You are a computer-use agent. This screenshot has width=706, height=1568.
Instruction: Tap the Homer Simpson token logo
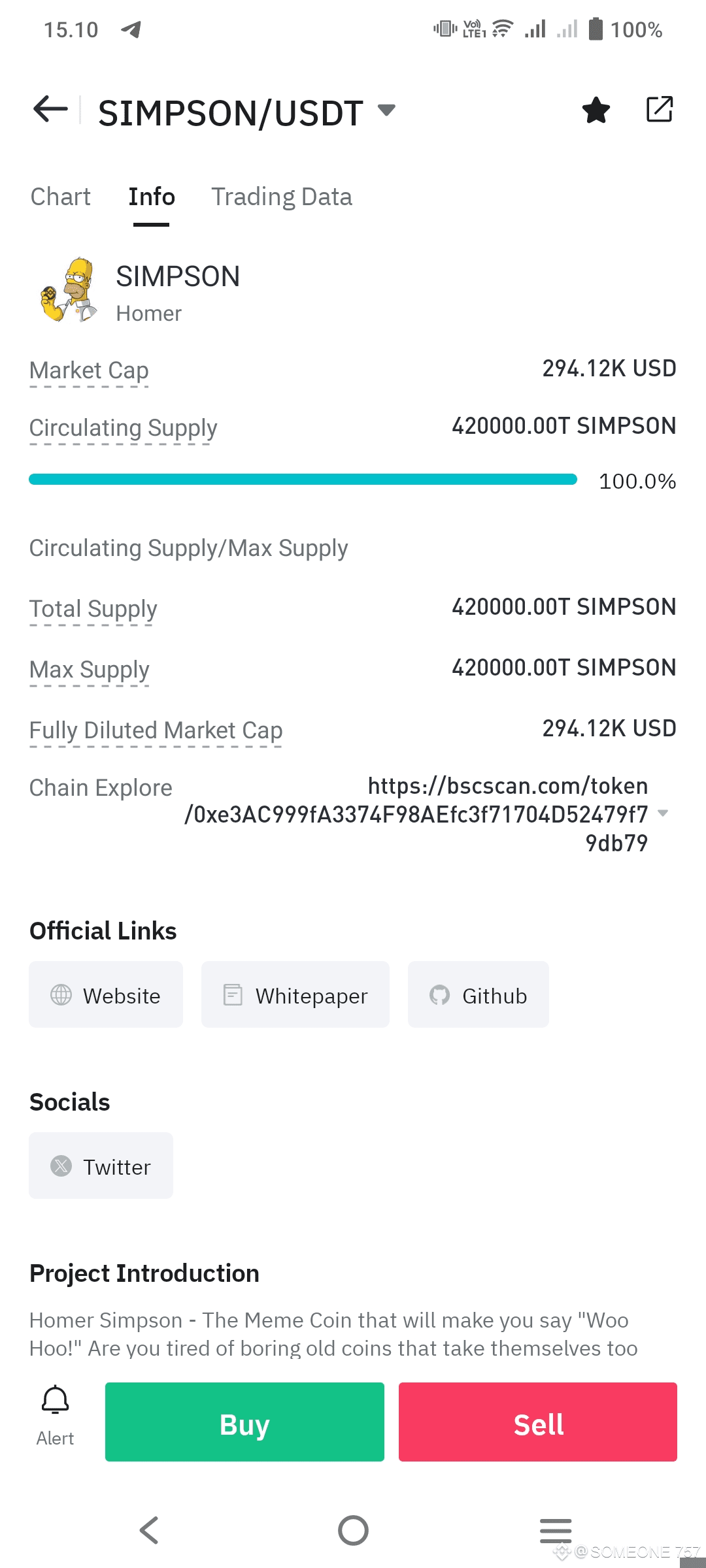[x=69, y=290]
